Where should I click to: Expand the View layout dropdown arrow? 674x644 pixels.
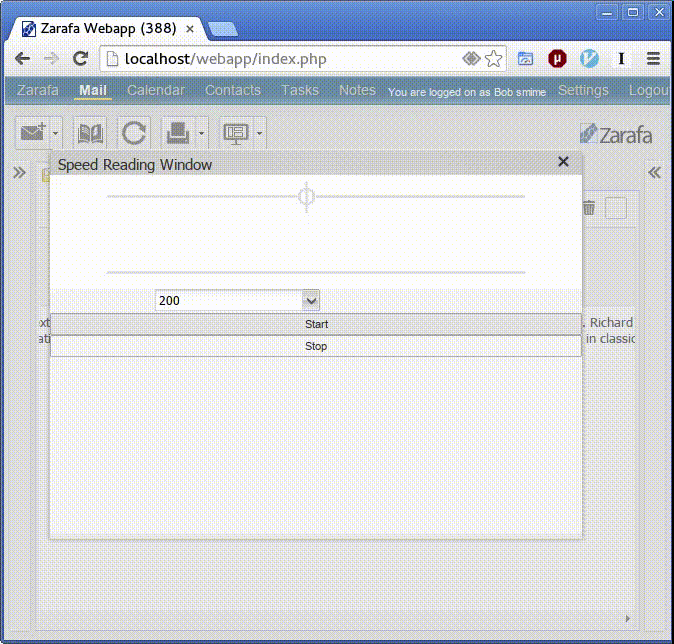tap(259, 133)
